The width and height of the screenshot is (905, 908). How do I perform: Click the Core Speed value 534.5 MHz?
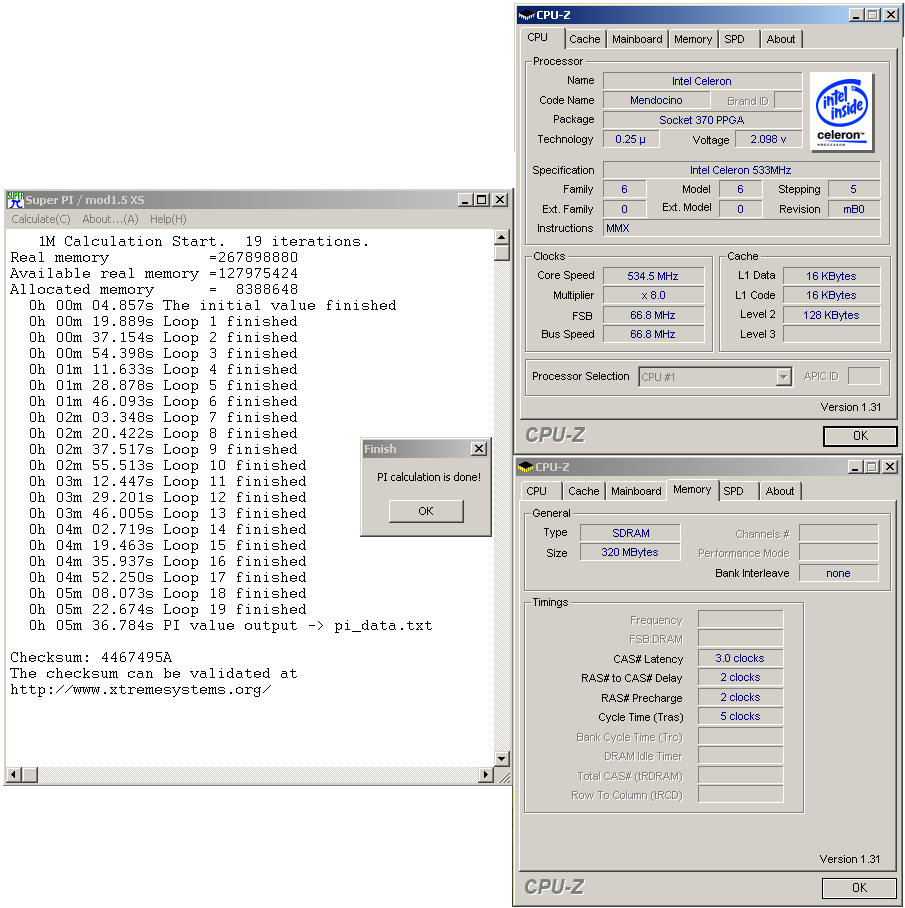(653, 276)
